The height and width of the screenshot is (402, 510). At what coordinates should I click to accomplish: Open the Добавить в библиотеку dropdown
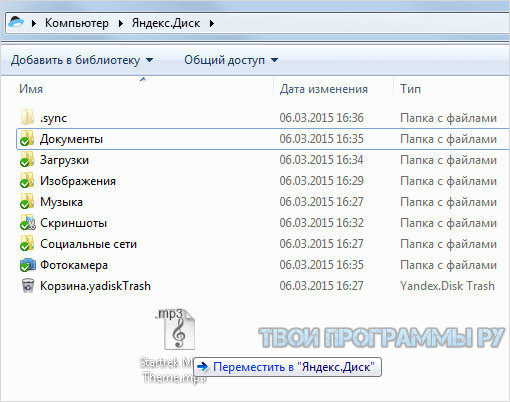pyautogui.click(x=82, y=60)
